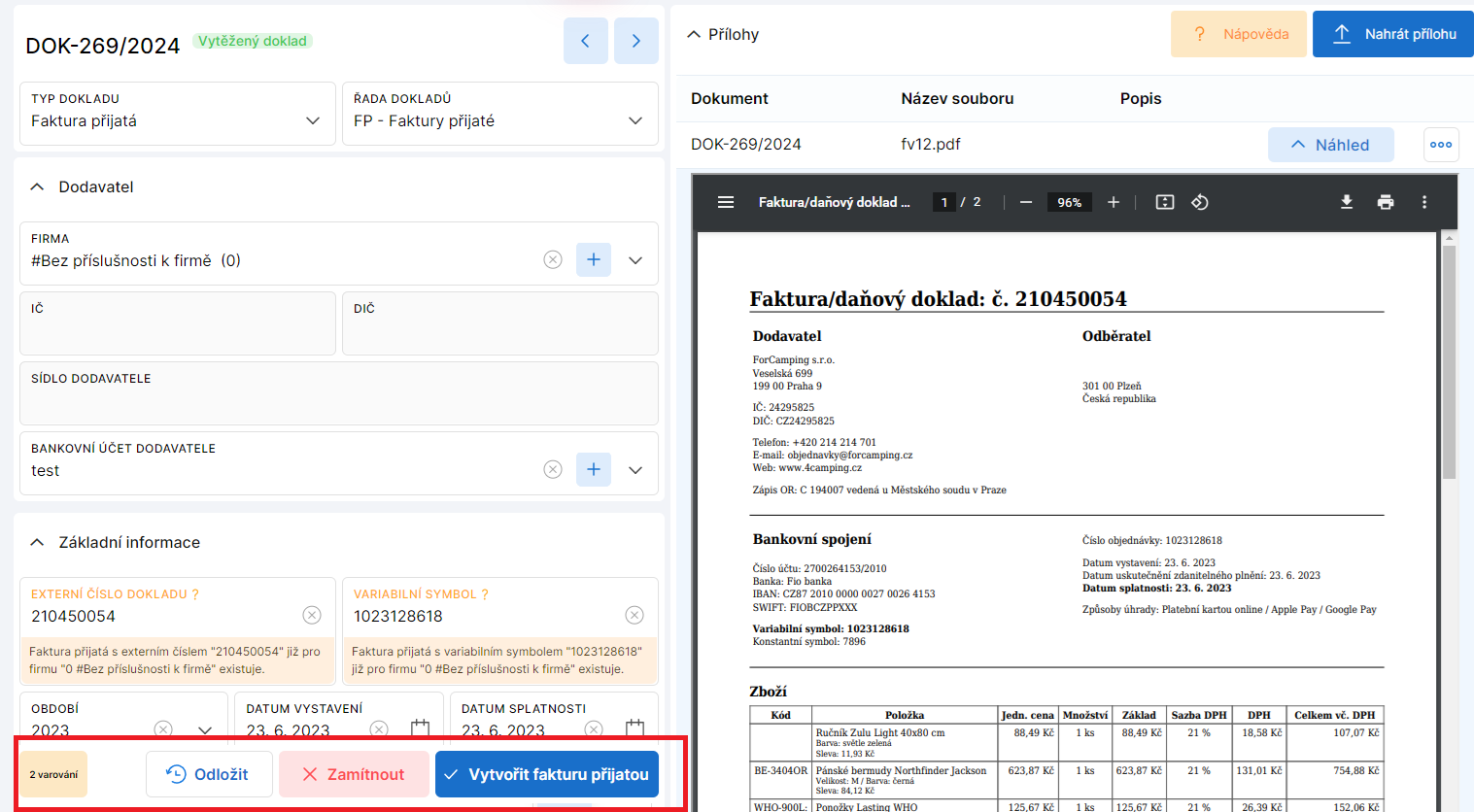Click the PDF page number box

(943, 202)
